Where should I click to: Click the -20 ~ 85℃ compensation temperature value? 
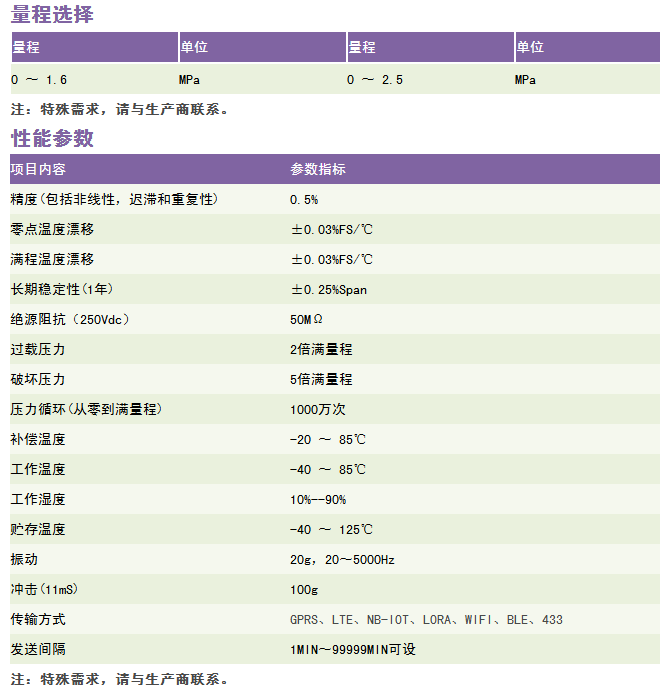tap(328, 440)
